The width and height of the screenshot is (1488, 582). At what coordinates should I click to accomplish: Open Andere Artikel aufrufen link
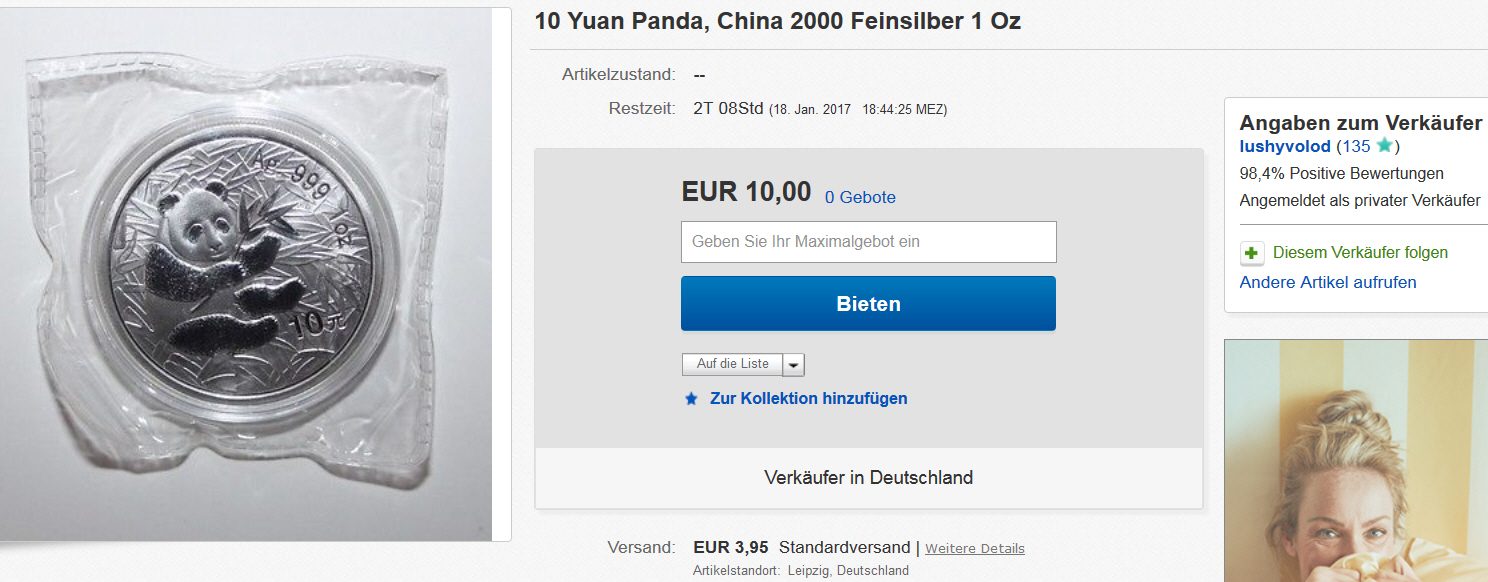(1328, 282)
